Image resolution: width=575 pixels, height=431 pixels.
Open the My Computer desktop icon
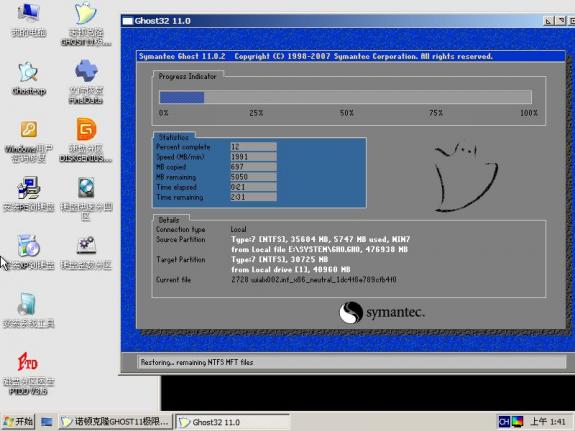(29, 13)
